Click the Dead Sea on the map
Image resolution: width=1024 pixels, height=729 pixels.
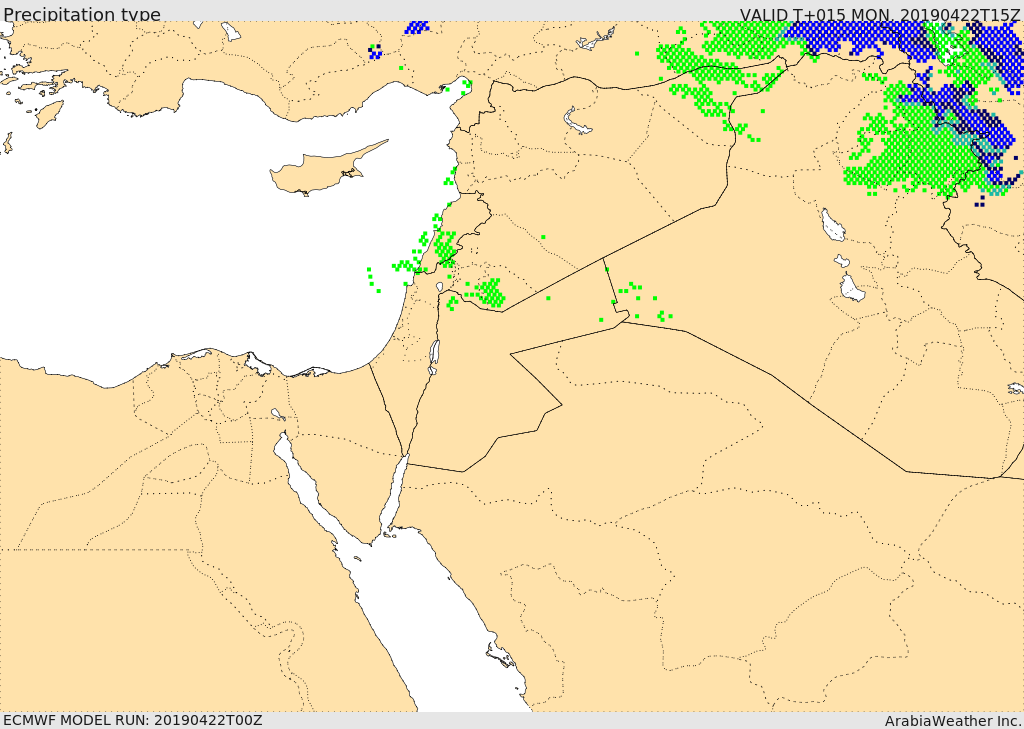434,356
